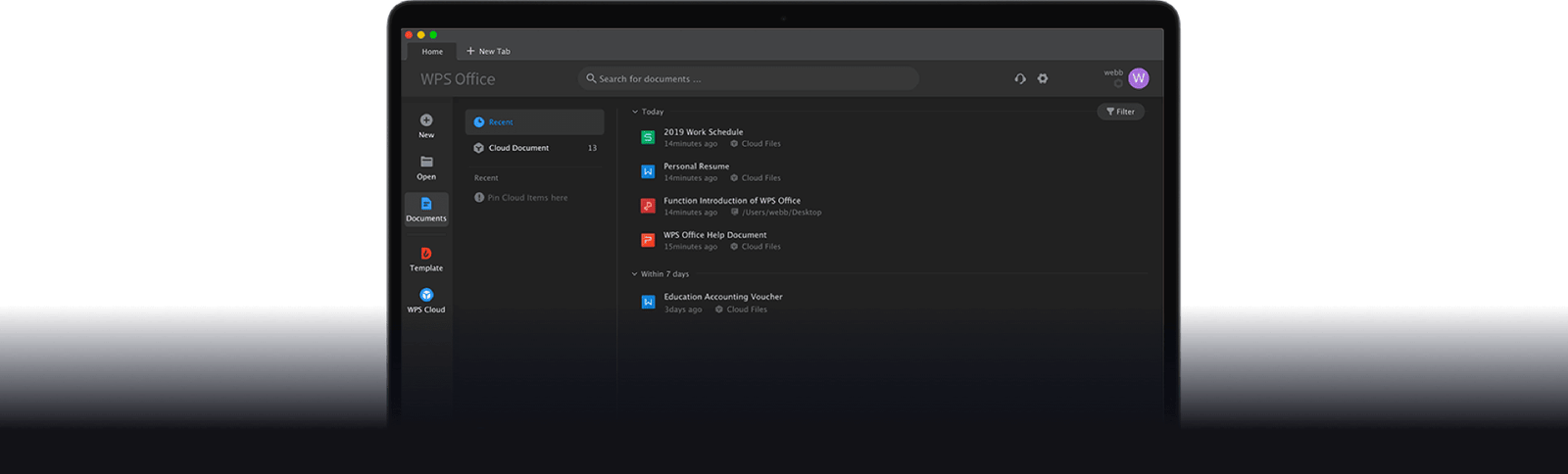This screenshot has width=1568, height=474.
Task: Select the Documents sidebar icon
Action: (x=426, y=204)
